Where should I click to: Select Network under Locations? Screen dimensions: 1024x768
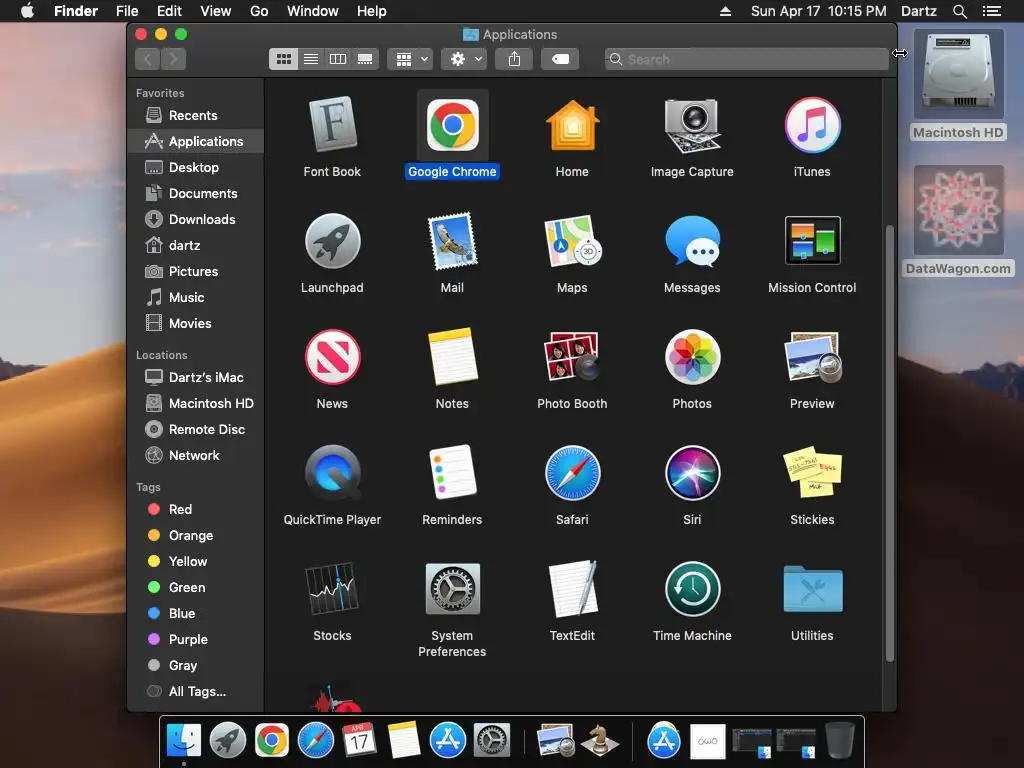pos(196,456)
